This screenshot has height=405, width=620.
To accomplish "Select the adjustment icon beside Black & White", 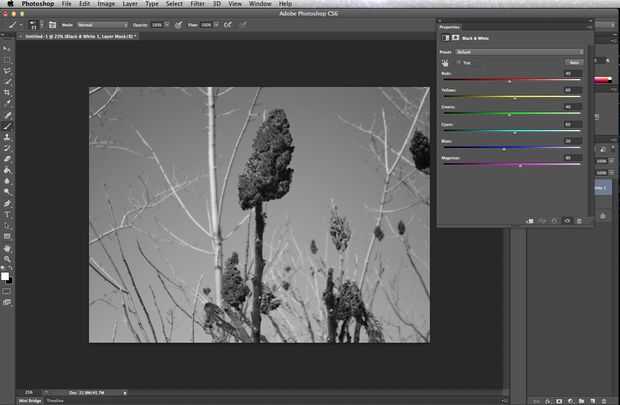I will coord(446,38).
